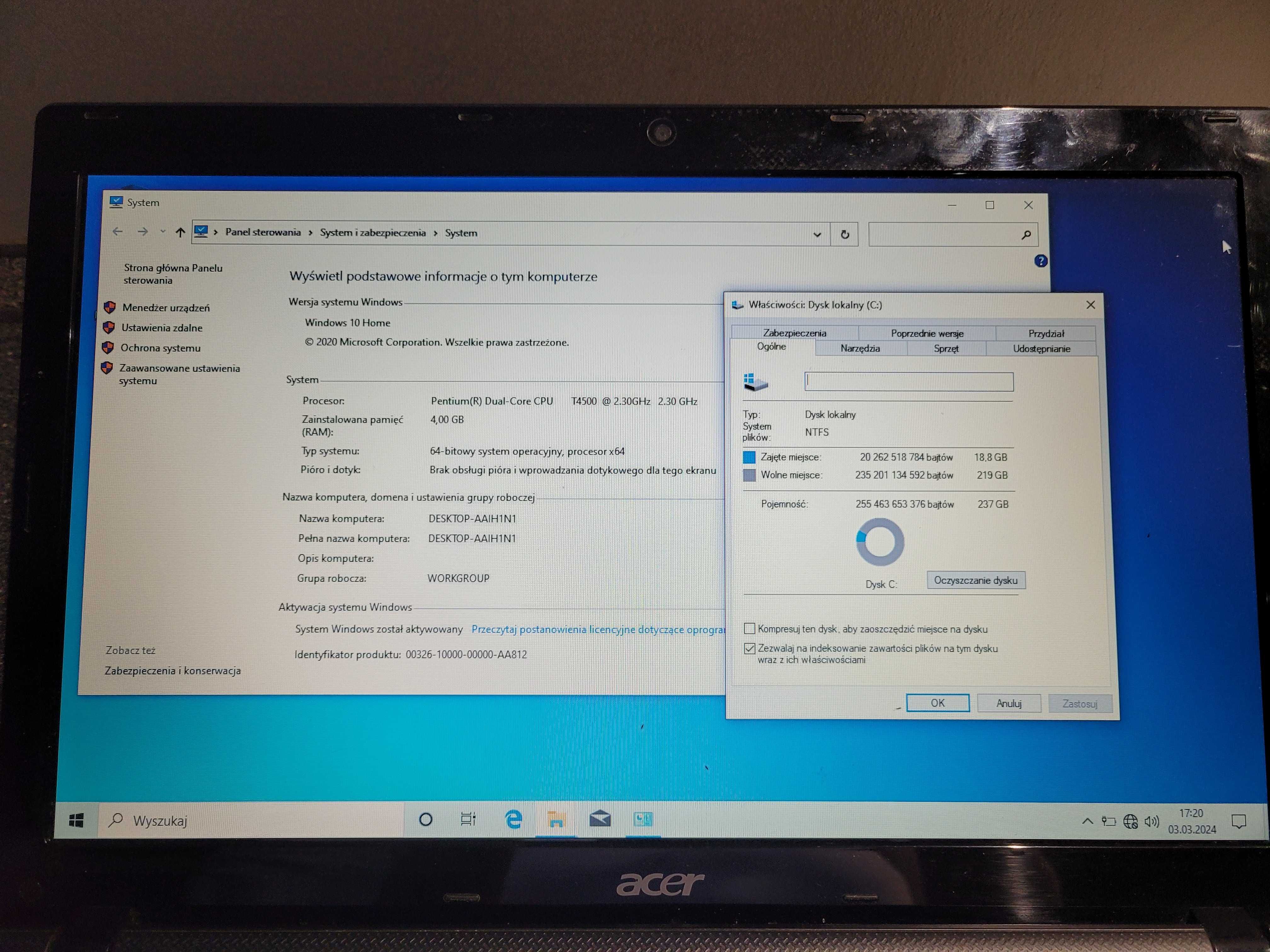This screenshot has height=952, width=1270.
Task: Click Anuluj in Properties dialog
Action: pos(1009,704)
